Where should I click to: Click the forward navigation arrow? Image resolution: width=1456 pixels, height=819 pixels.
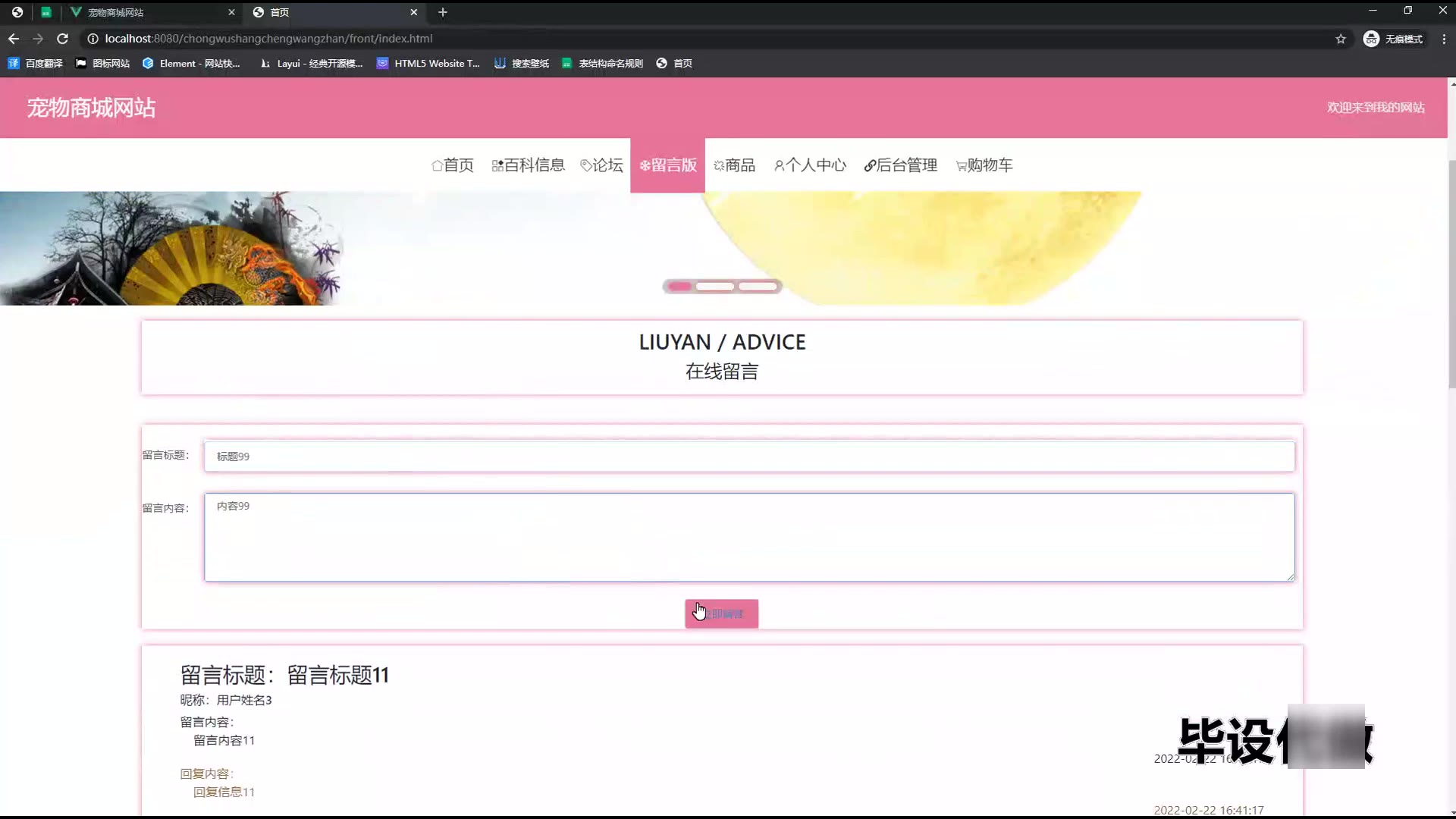coord(38,39)
